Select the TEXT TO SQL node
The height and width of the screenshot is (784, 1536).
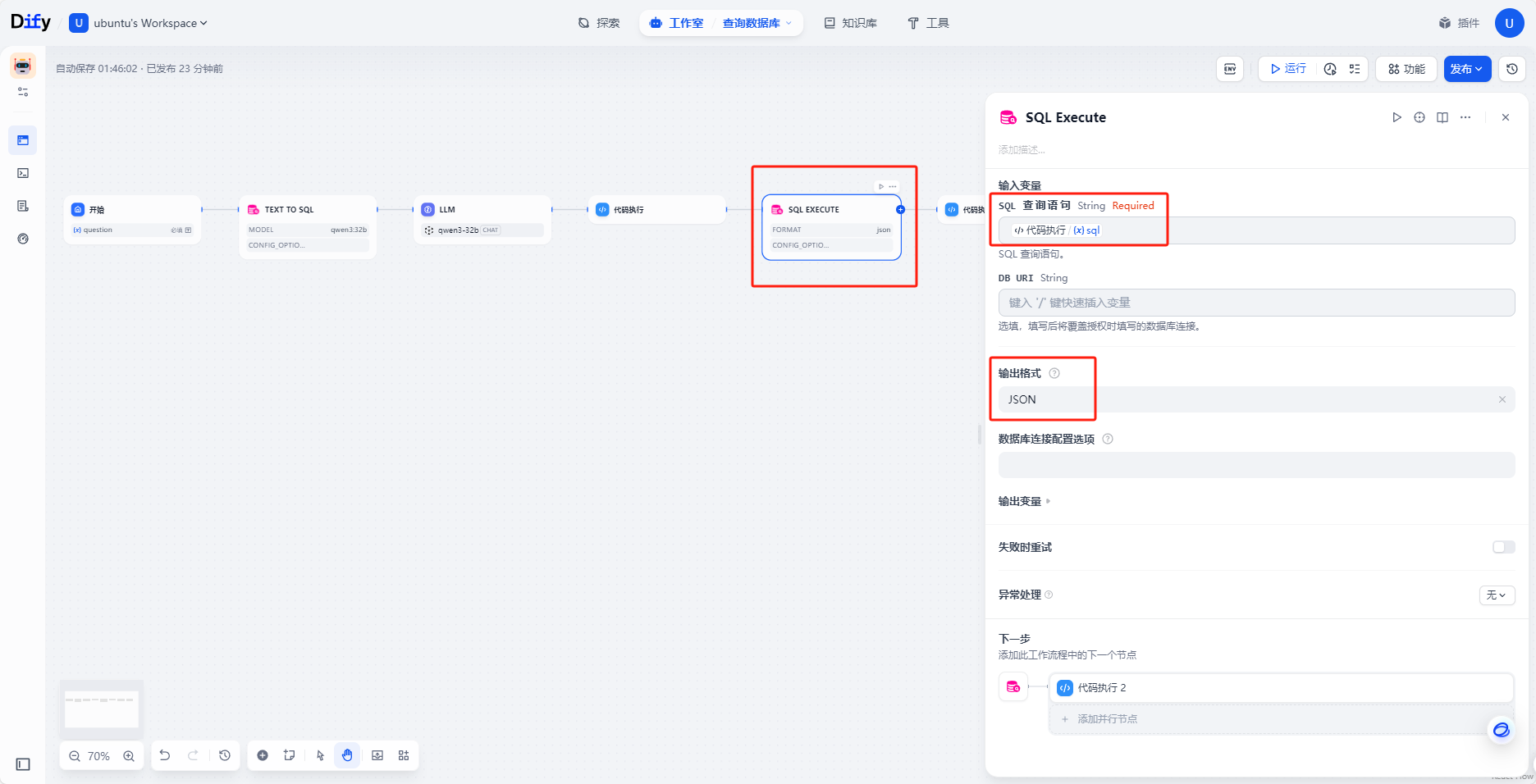pos(308,227)
